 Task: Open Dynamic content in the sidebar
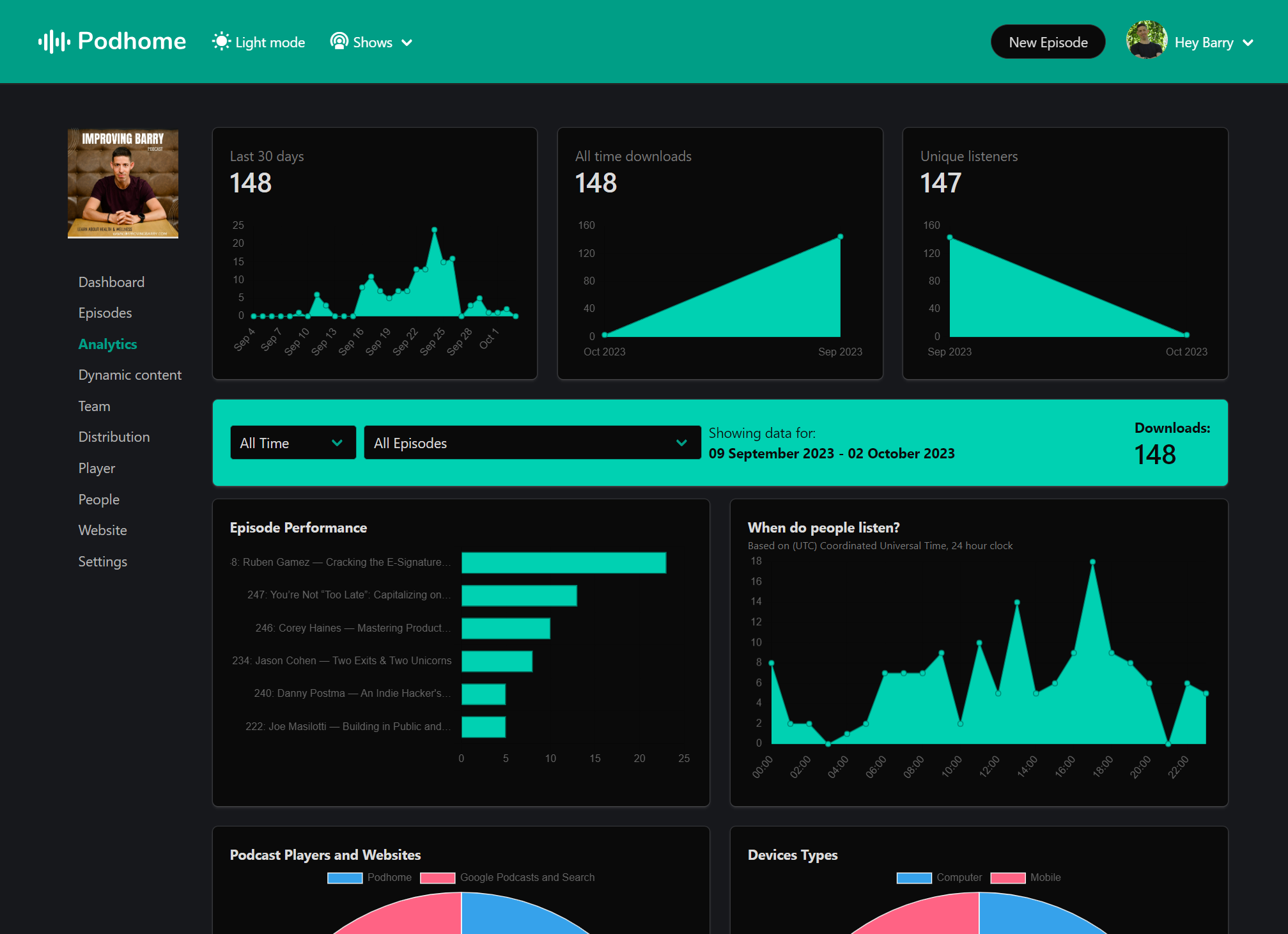coord(130,375)
